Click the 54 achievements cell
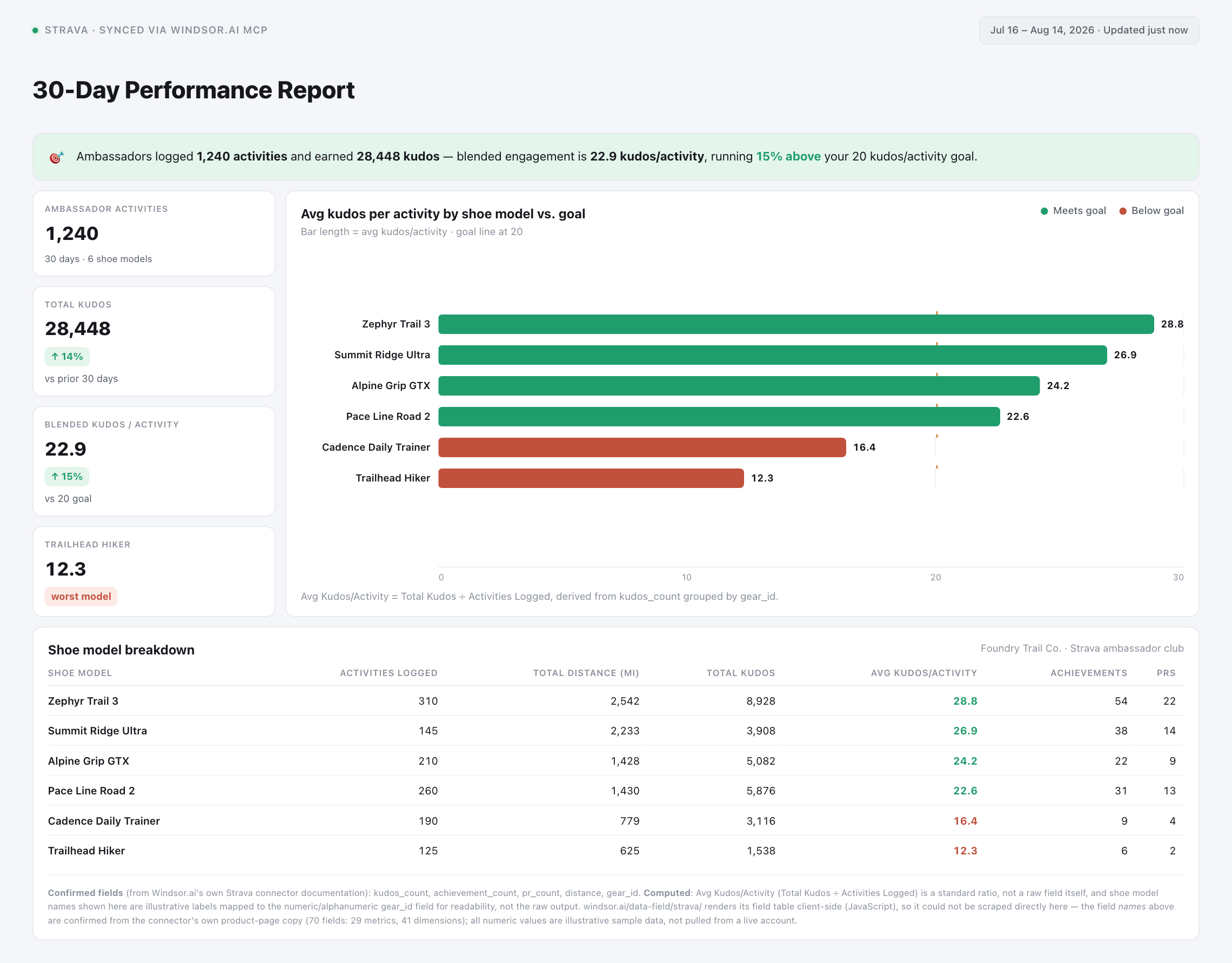 [x=1121, y=701]
